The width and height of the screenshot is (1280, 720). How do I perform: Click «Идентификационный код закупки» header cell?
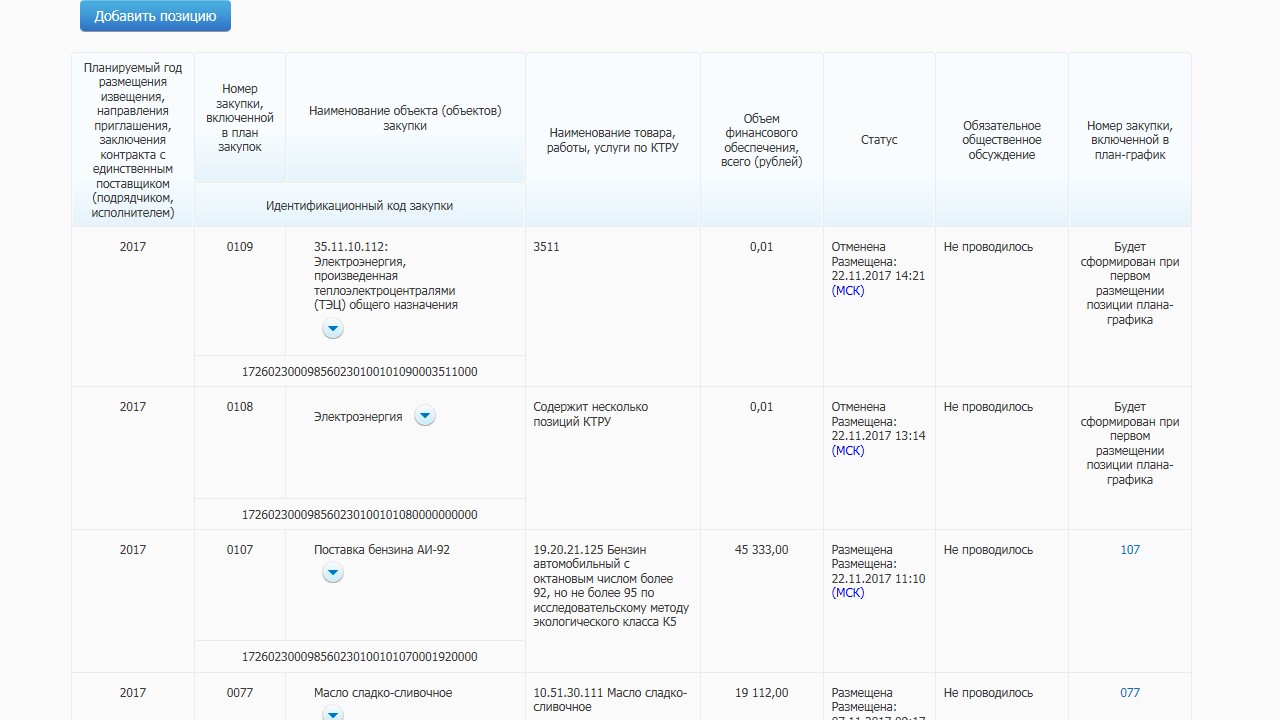pyautogui.click(x=360, y=206)
